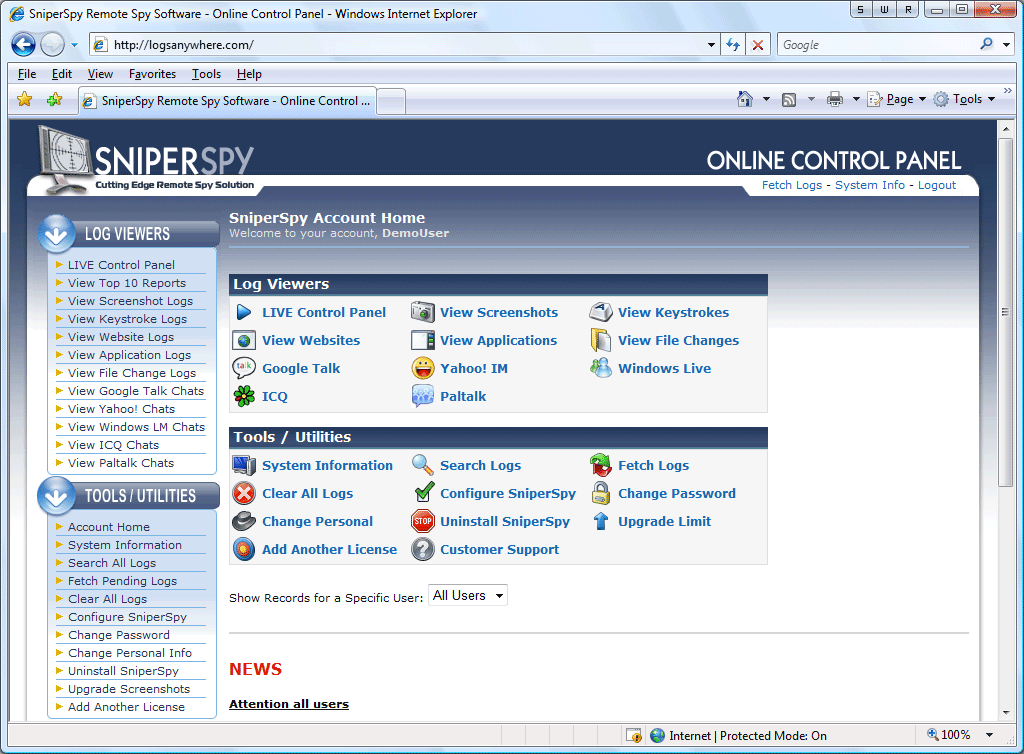Click the Upgrade Limit up arrow icon

coord(601,522)
